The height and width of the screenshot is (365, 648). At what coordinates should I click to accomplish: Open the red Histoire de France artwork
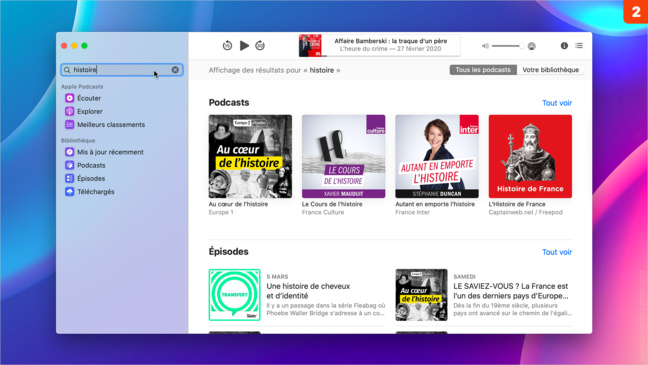[530, 156]
